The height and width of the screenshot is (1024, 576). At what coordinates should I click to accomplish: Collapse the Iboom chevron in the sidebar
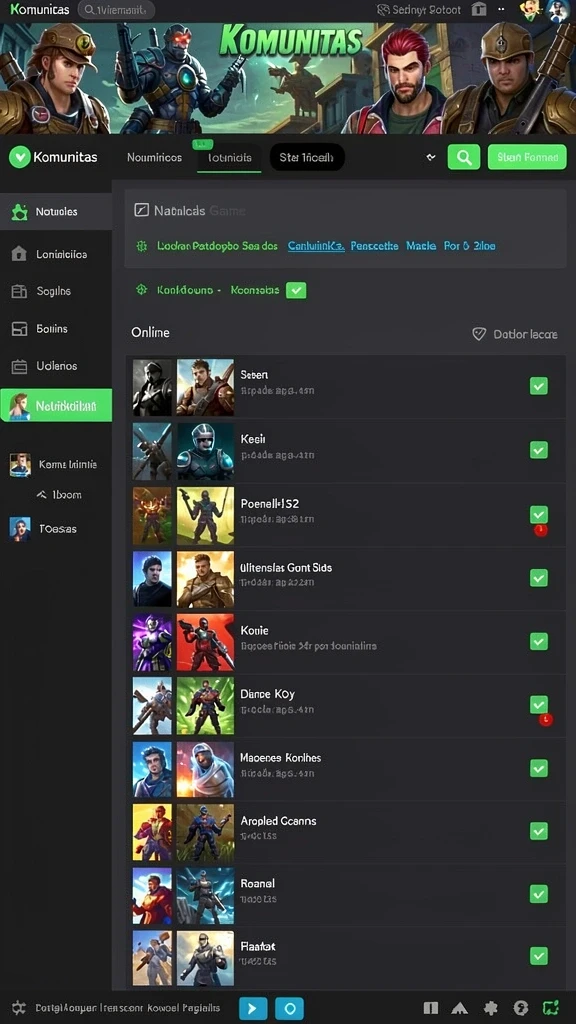click(41, 494)
